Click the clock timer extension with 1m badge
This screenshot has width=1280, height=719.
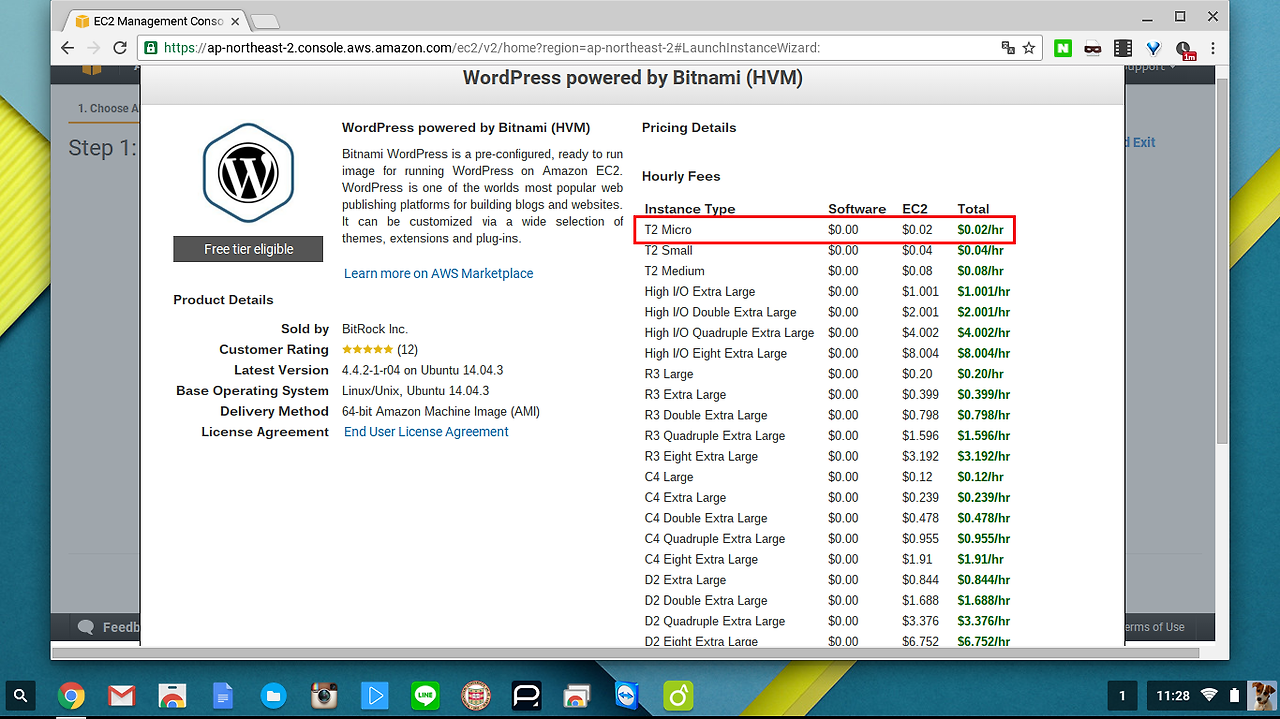[1184, 49]
